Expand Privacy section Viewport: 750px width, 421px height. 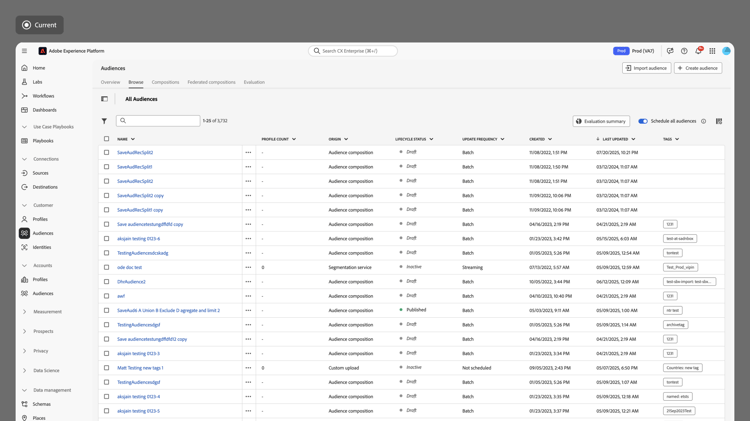[24, 351]
